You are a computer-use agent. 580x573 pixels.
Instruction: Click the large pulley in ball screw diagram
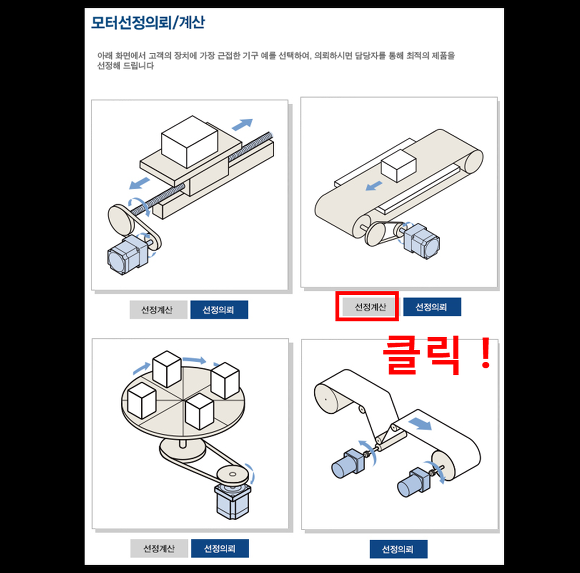[122, 220]
